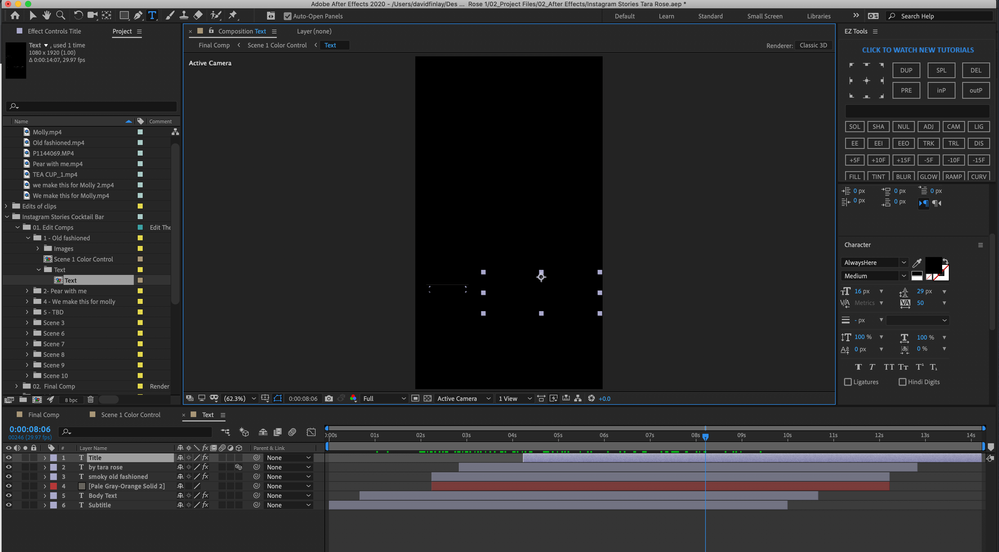Open the Small Screen workspace
Screen dimensions: 999x552
point(764,17)
